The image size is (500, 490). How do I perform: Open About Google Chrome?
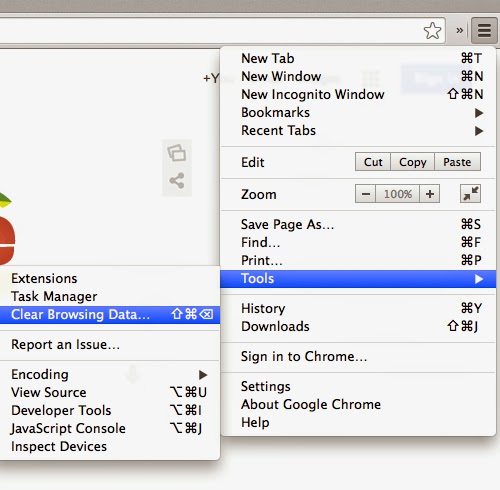click(358, 405)
